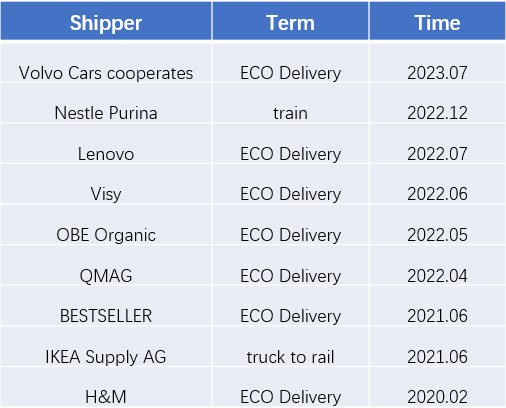Select the 2022.04 time cell
The image size is (506, 408).
tap(437, 265)
